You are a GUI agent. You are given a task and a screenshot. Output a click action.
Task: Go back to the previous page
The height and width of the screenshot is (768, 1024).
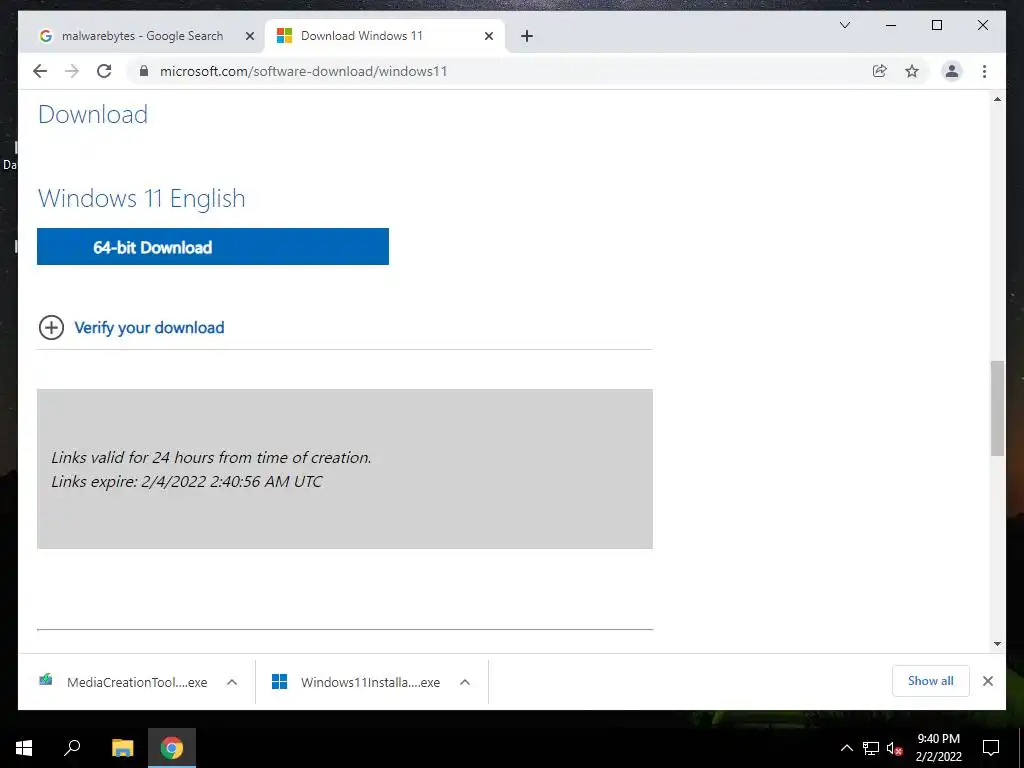pos(40,71)
